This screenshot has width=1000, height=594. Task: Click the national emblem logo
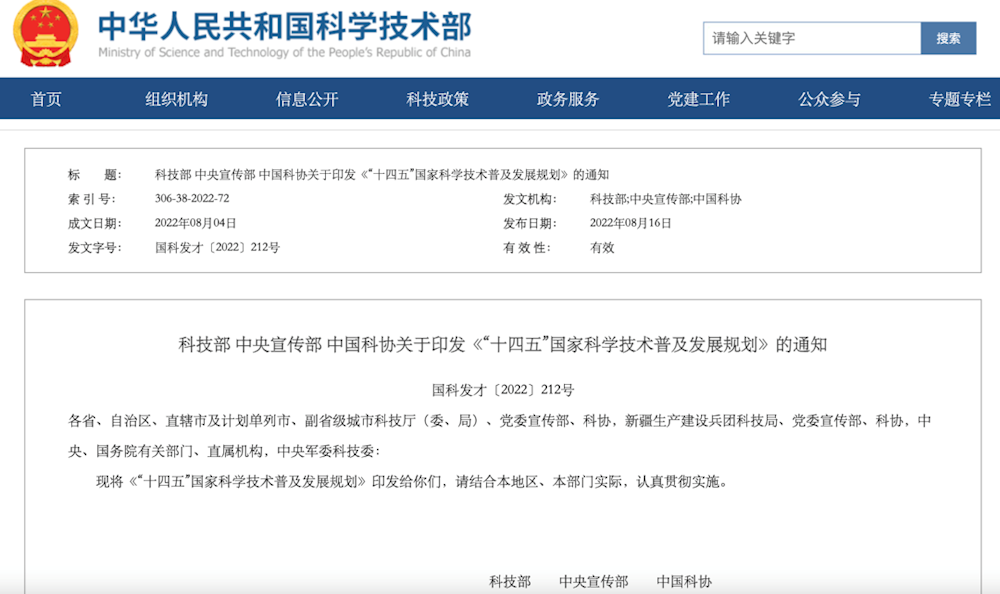pos(46,33)
